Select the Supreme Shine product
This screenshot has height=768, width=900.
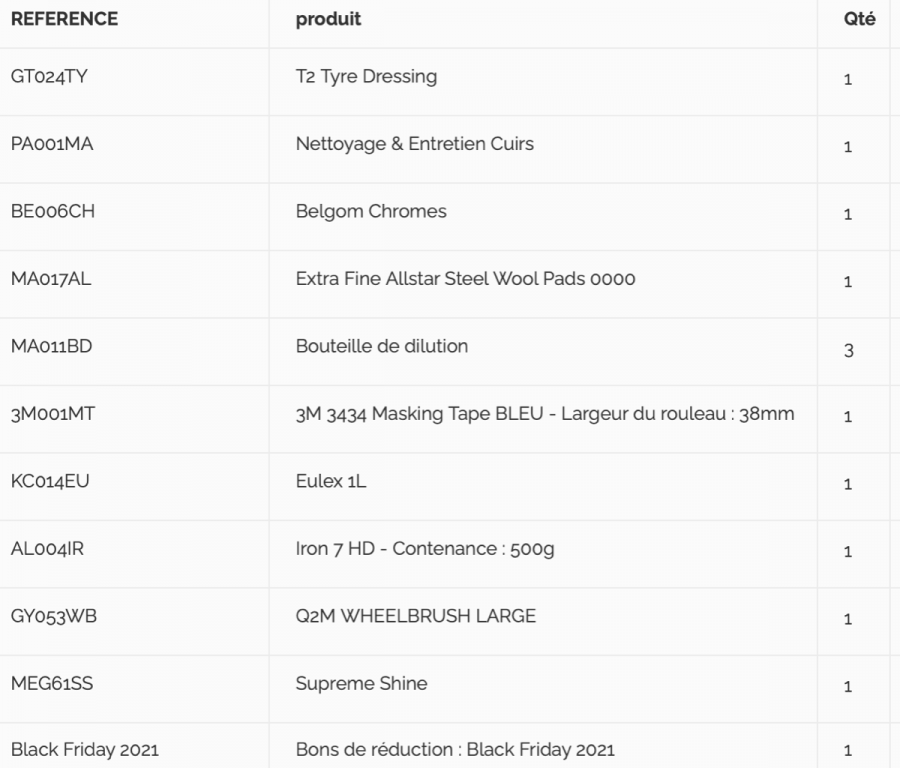click(361, 684)
